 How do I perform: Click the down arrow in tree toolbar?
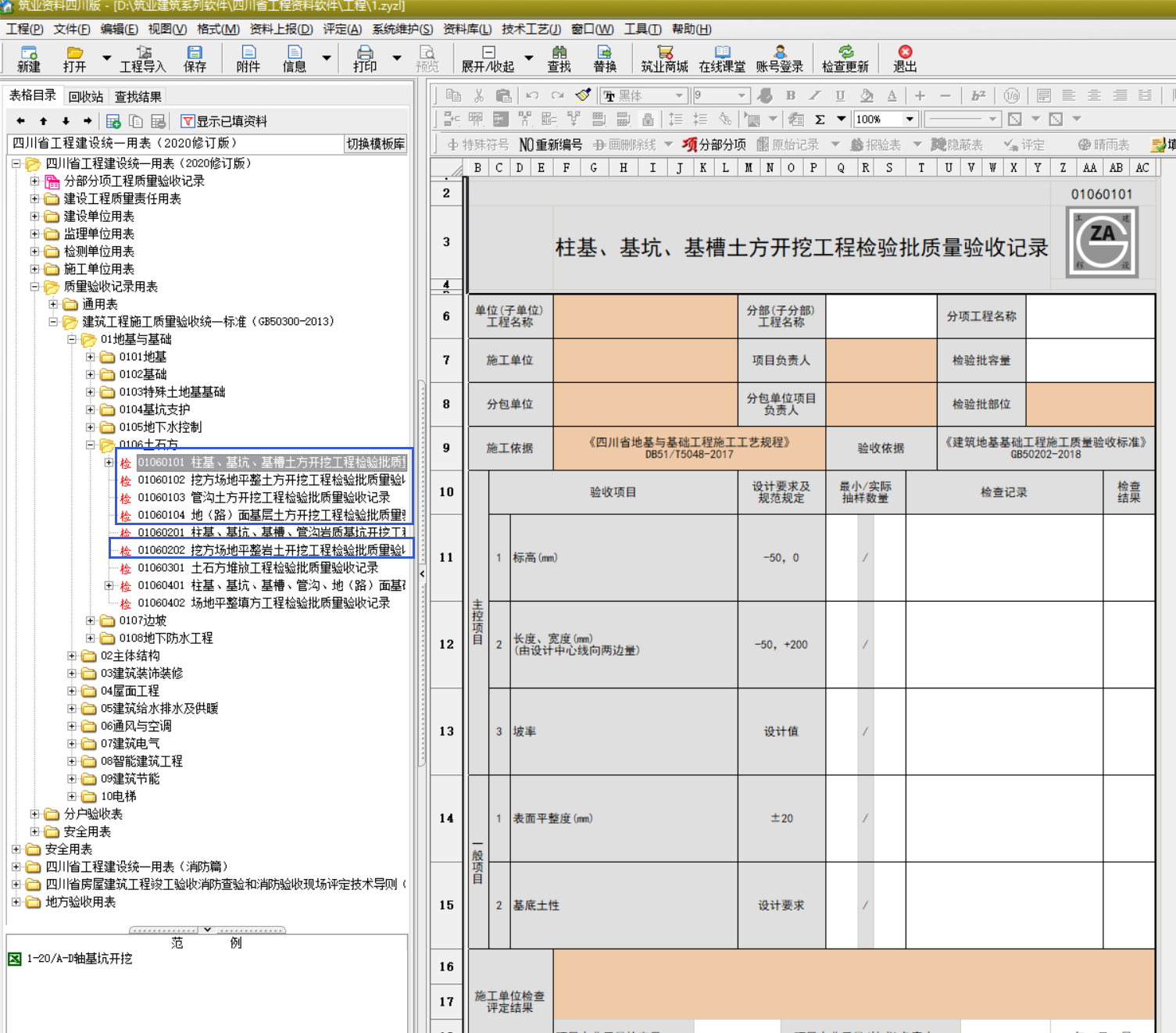tap(66, 121)
